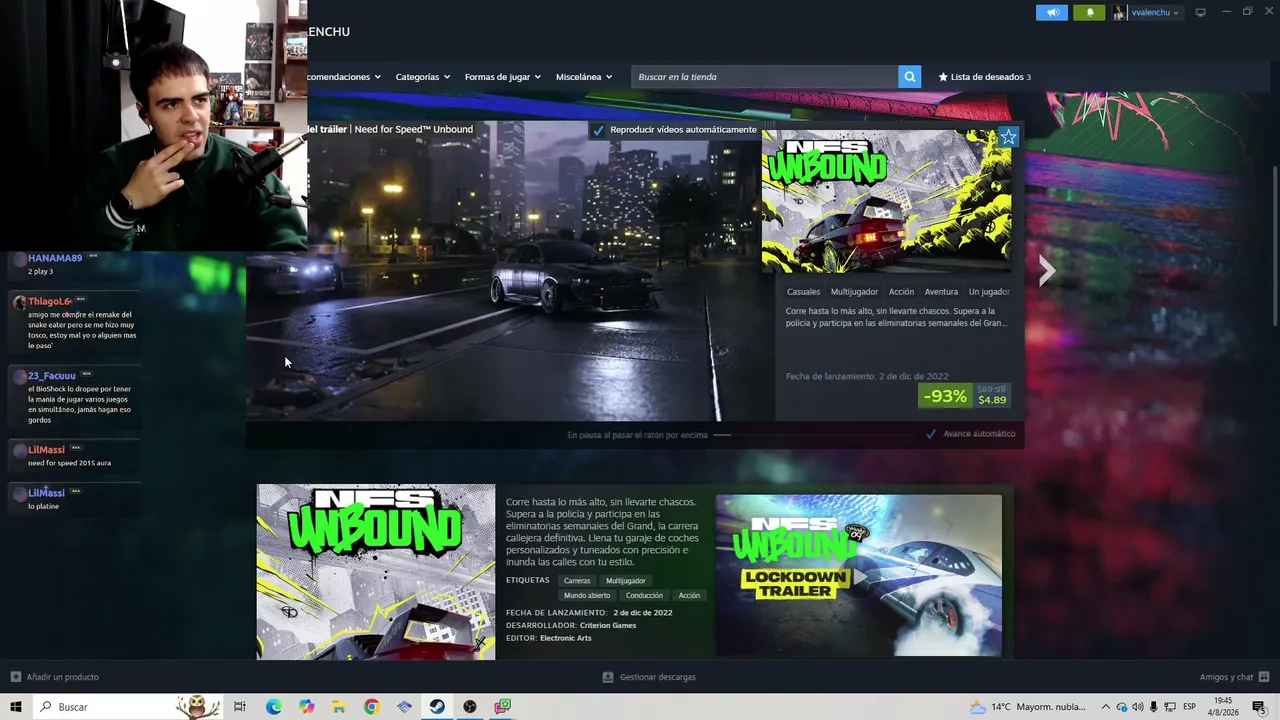
Task: Click the wishlist star on the NFS Unbound capsule
Action: [1008, 137]
